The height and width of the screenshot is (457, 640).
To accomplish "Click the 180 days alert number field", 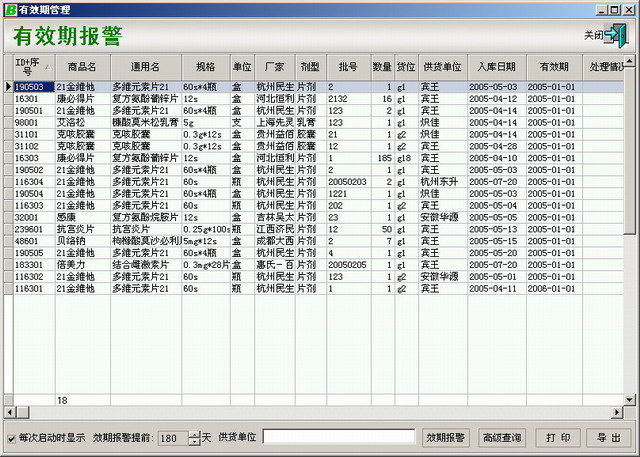I will tap(172, 438).
